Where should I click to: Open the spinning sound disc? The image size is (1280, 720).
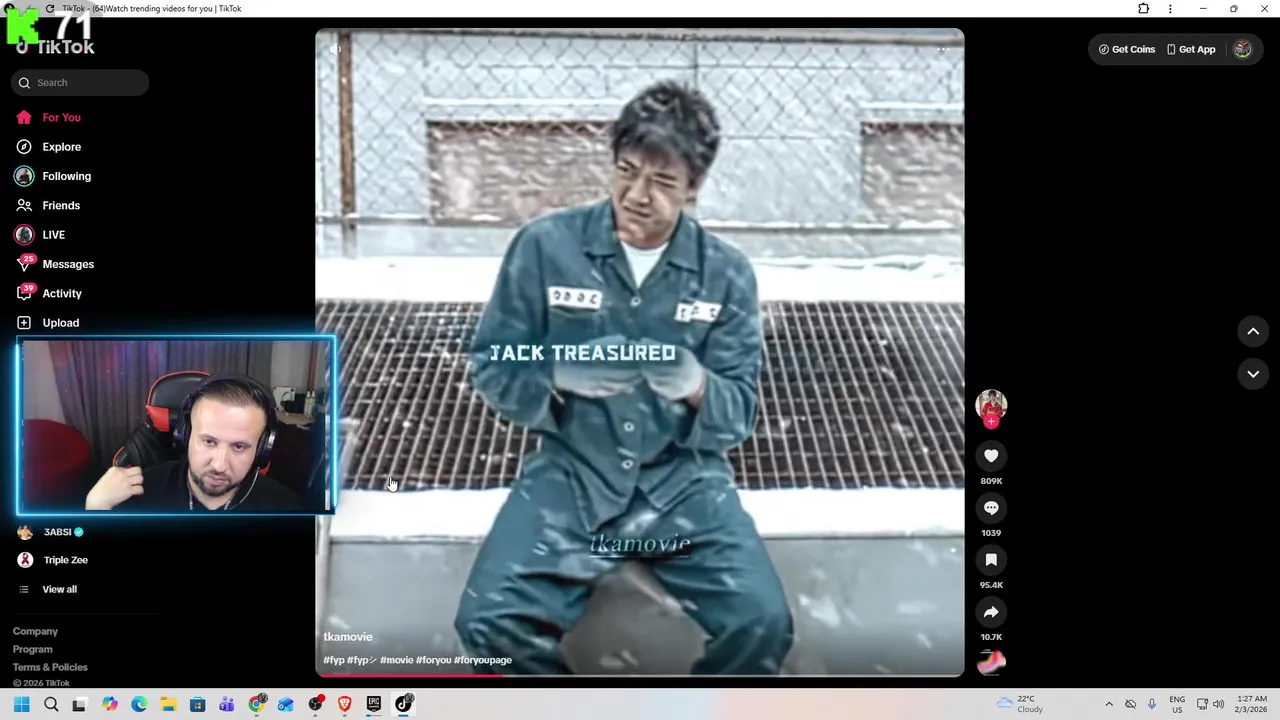tap(991, 662)
